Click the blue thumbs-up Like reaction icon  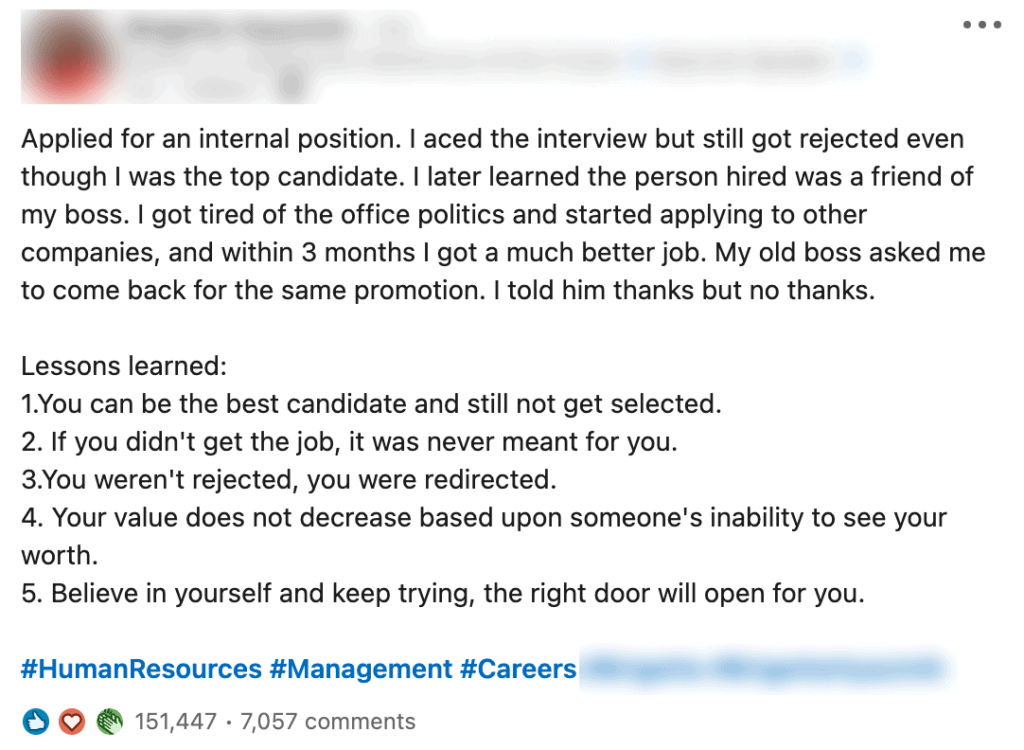35,721
